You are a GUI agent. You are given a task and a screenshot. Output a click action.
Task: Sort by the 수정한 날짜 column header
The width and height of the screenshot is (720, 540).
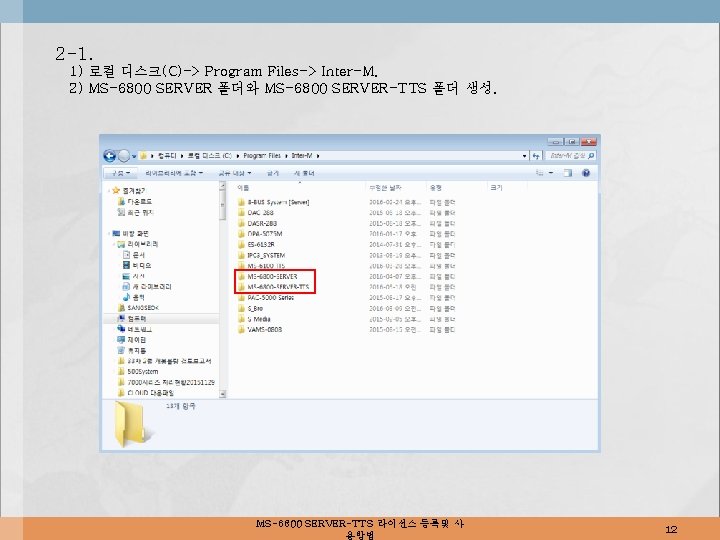pos(385,188)
